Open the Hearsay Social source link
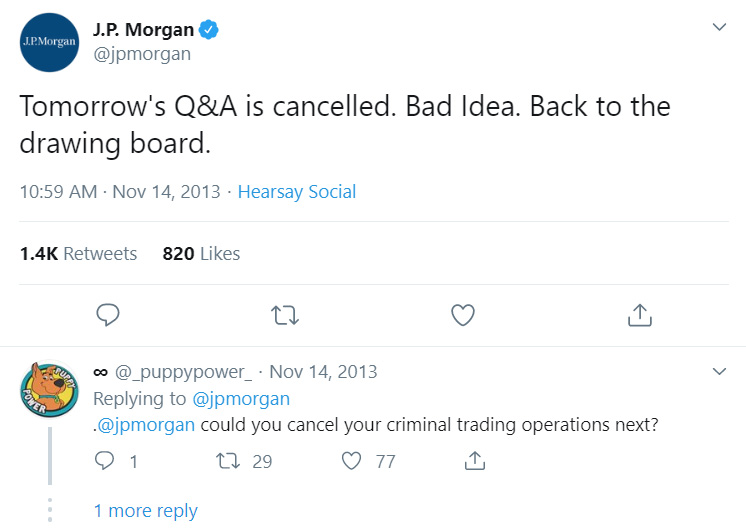746x532 pixels. pyautogui.click(x=296, y=192)
